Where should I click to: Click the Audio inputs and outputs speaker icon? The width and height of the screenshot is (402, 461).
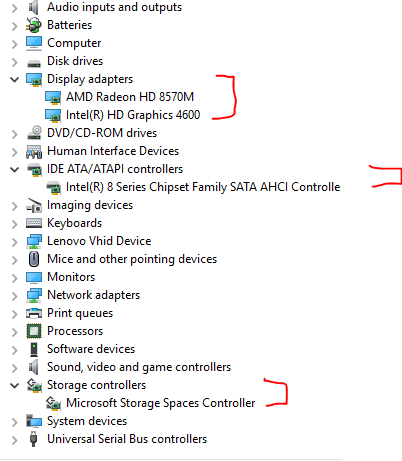34,7
